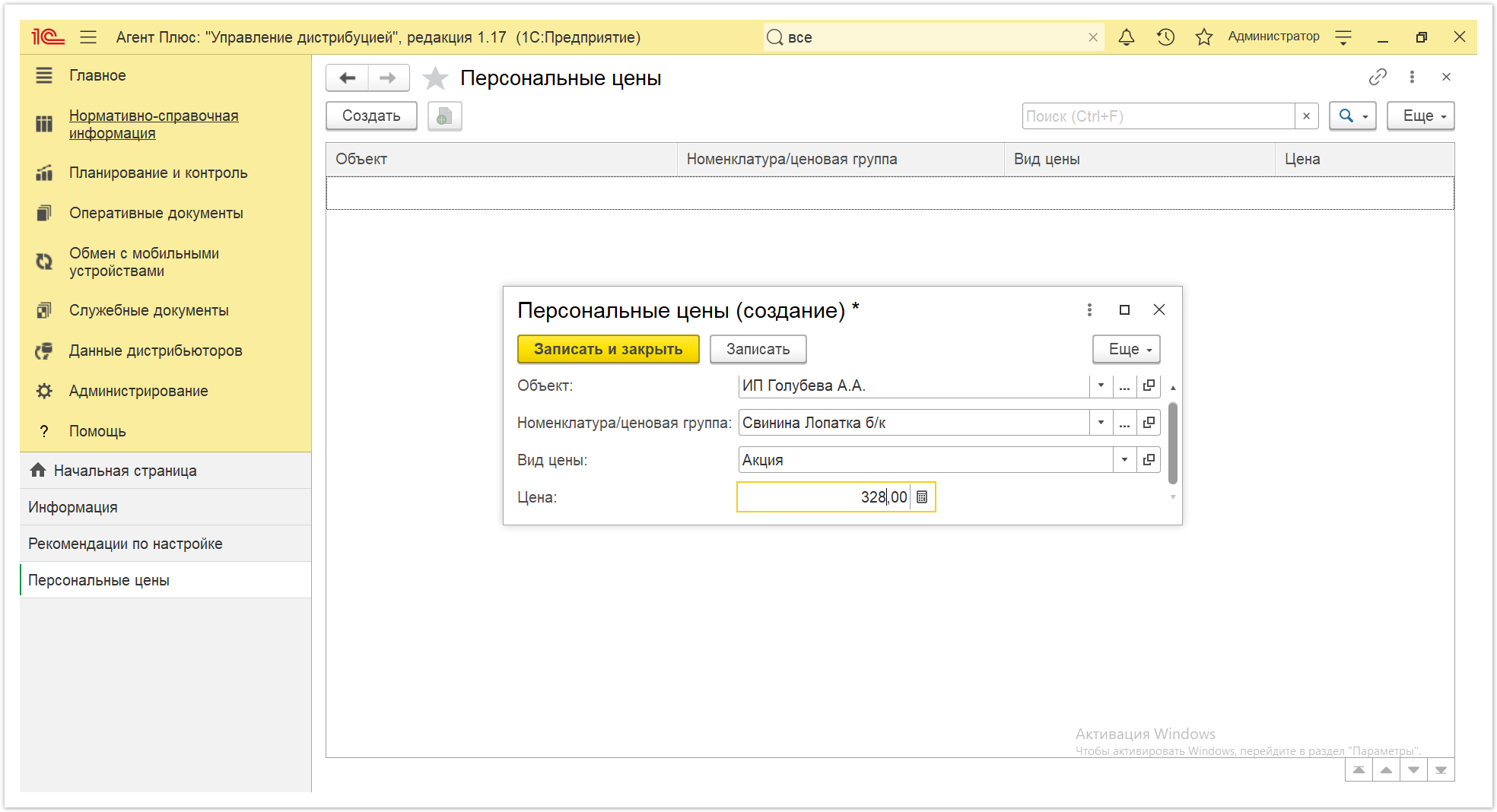
Task: Jump to the first list row arrow
Action: 1359,769
